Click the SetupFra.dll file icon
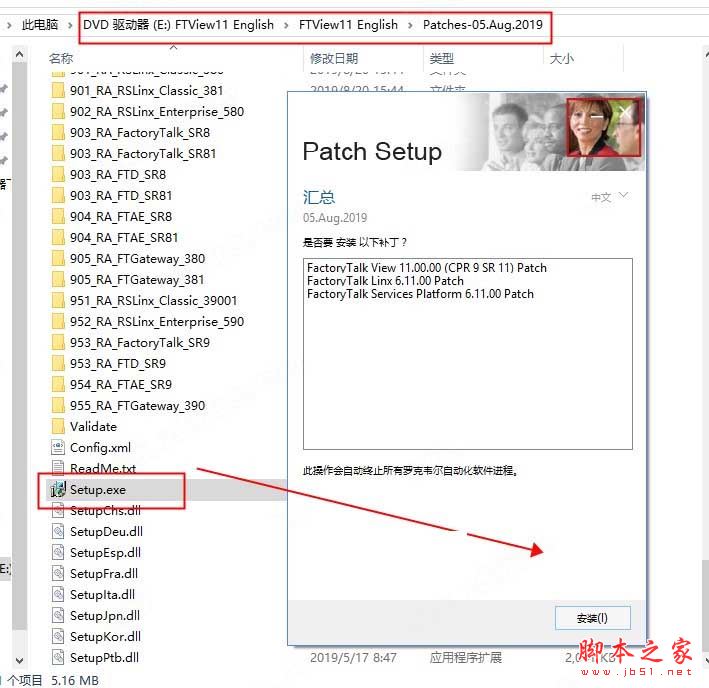This screenshot has width=709, height=688. (58, 573)
